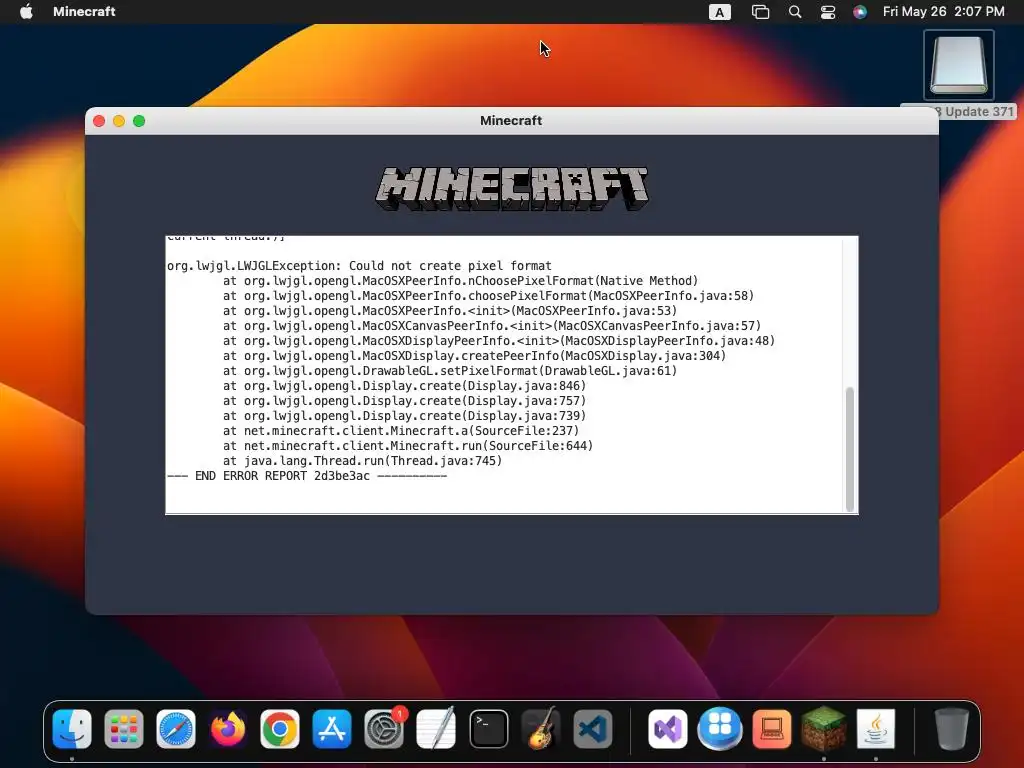Viewport: 1024px width, 768px height.
Task: Open the Apple menu
Action: tap(26, 11)
